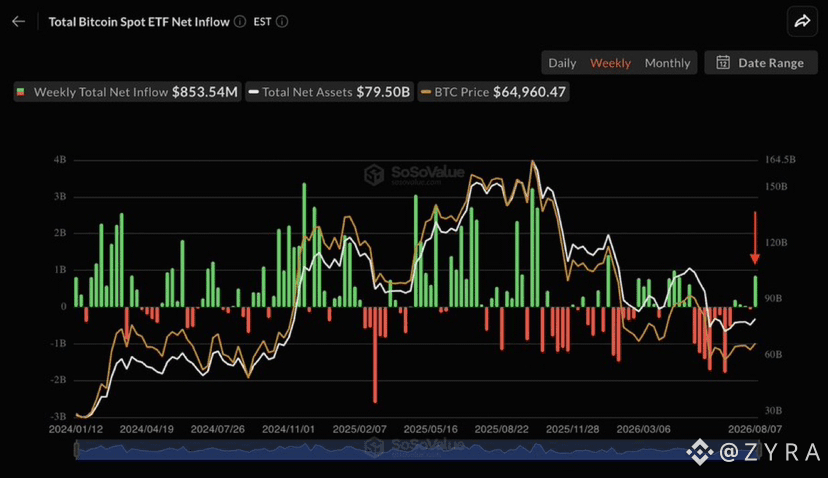Click the 120B right axis label
Screen dimensions: 828x478
[776, 242]
